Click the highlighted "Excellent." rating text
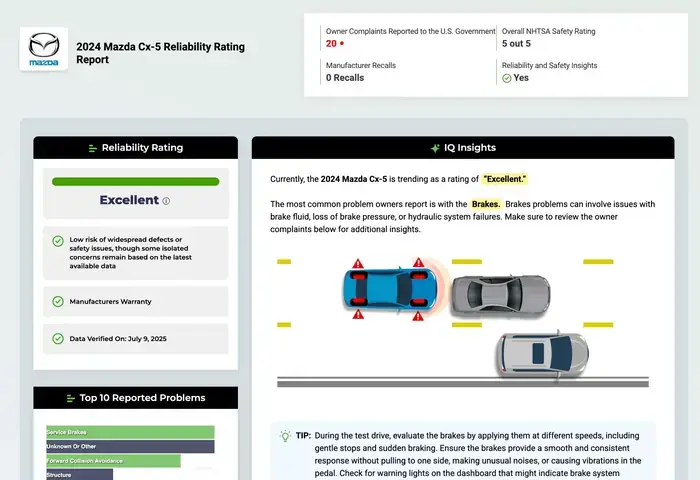 tap(505, 179)
